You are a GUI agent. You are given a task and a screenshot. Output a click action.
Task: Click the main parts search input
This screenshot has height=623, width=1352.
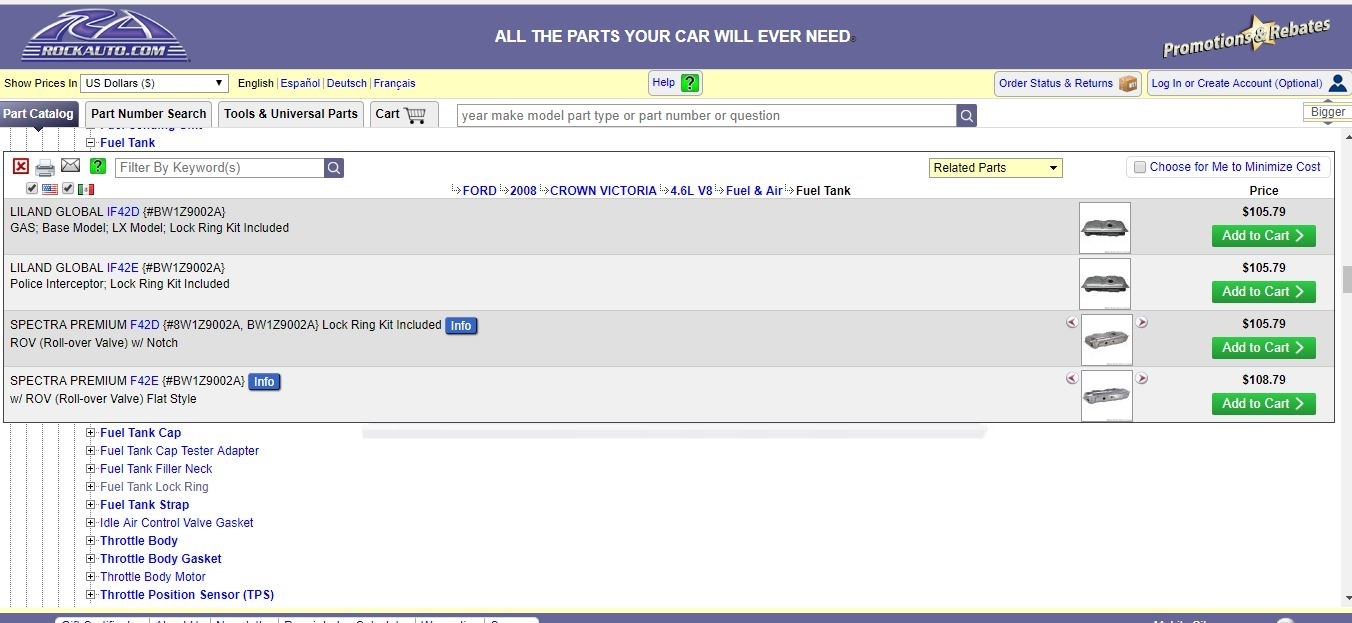click(707, 116)
